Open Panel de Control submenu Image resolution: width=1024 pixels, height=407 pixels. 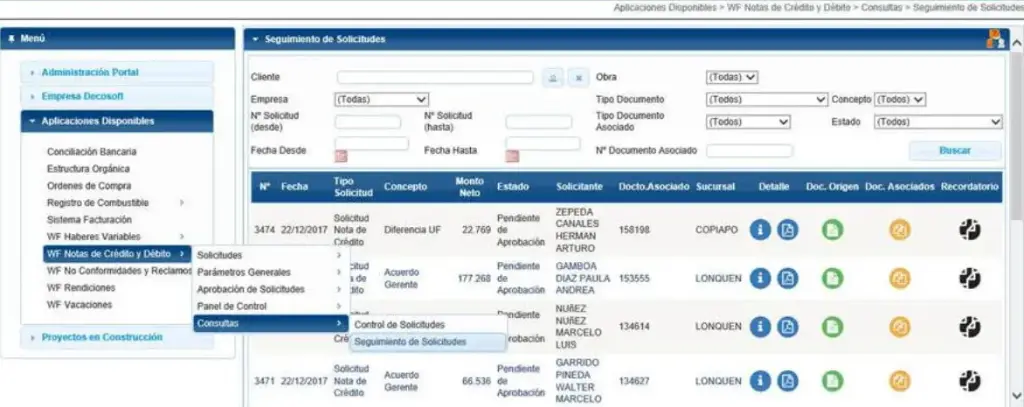pyautogui.click(x=270, y=306)
